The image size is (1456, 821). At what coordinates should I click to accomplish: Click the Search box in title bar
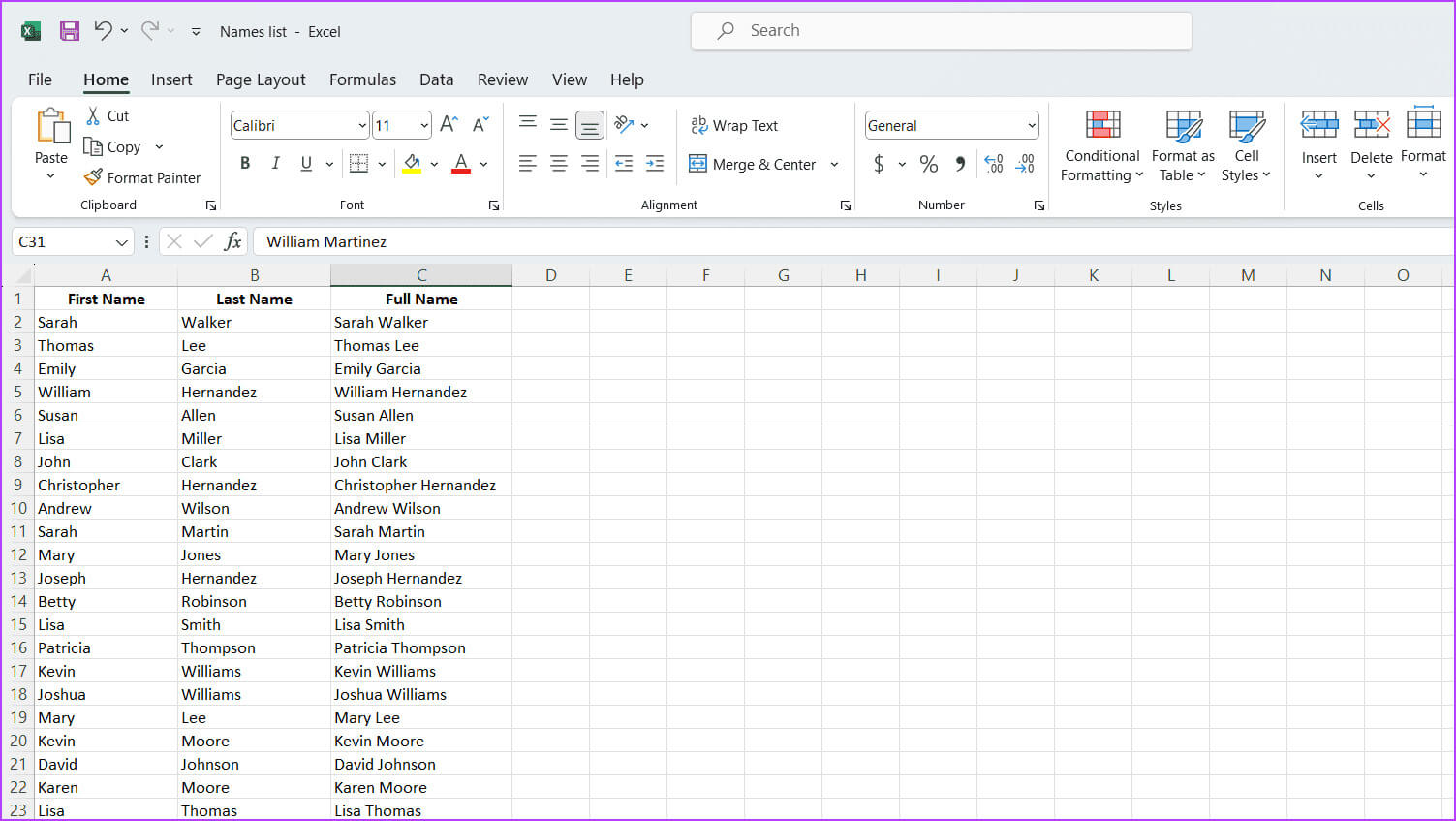tap(941, 31)
